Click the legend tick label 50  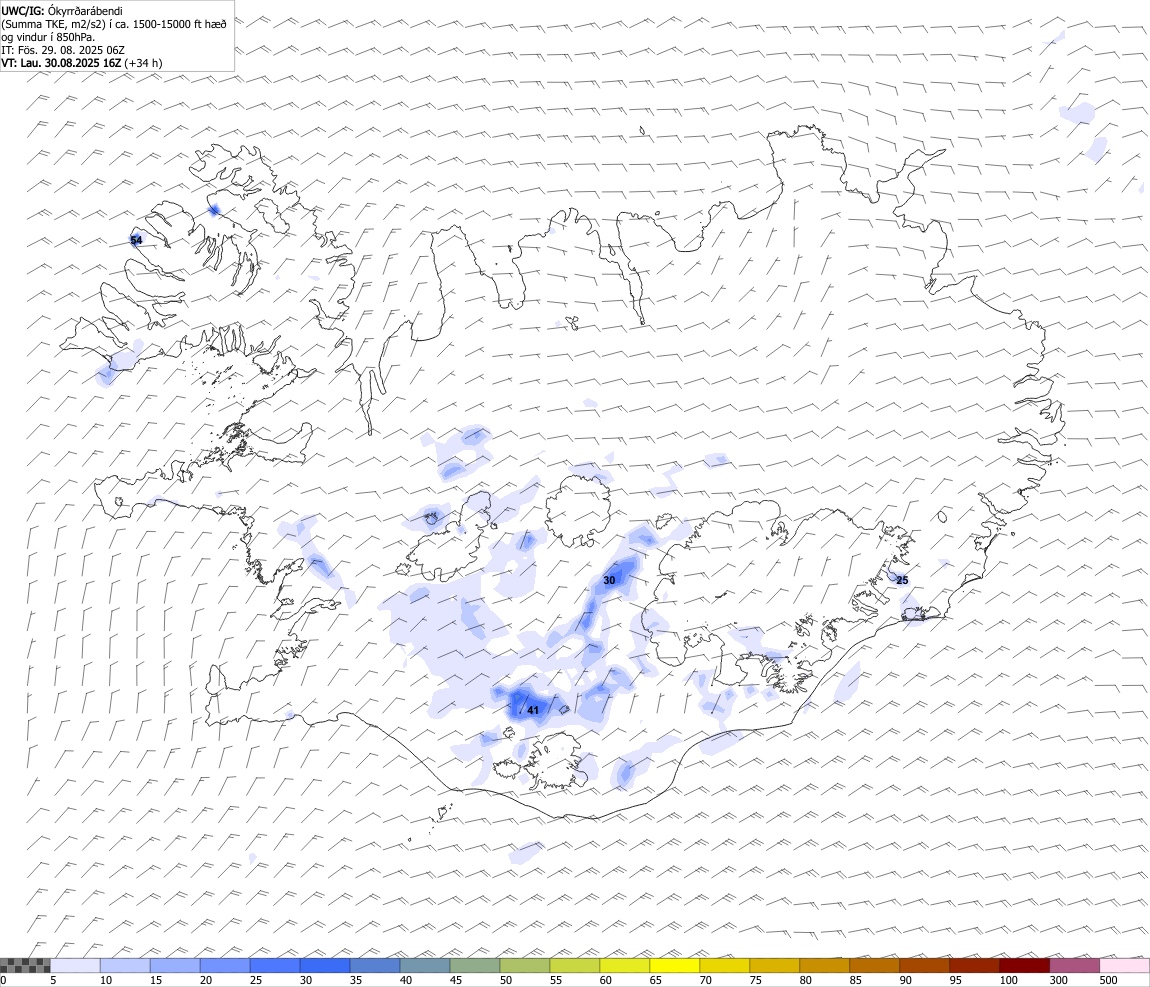(x=505, y=980)
